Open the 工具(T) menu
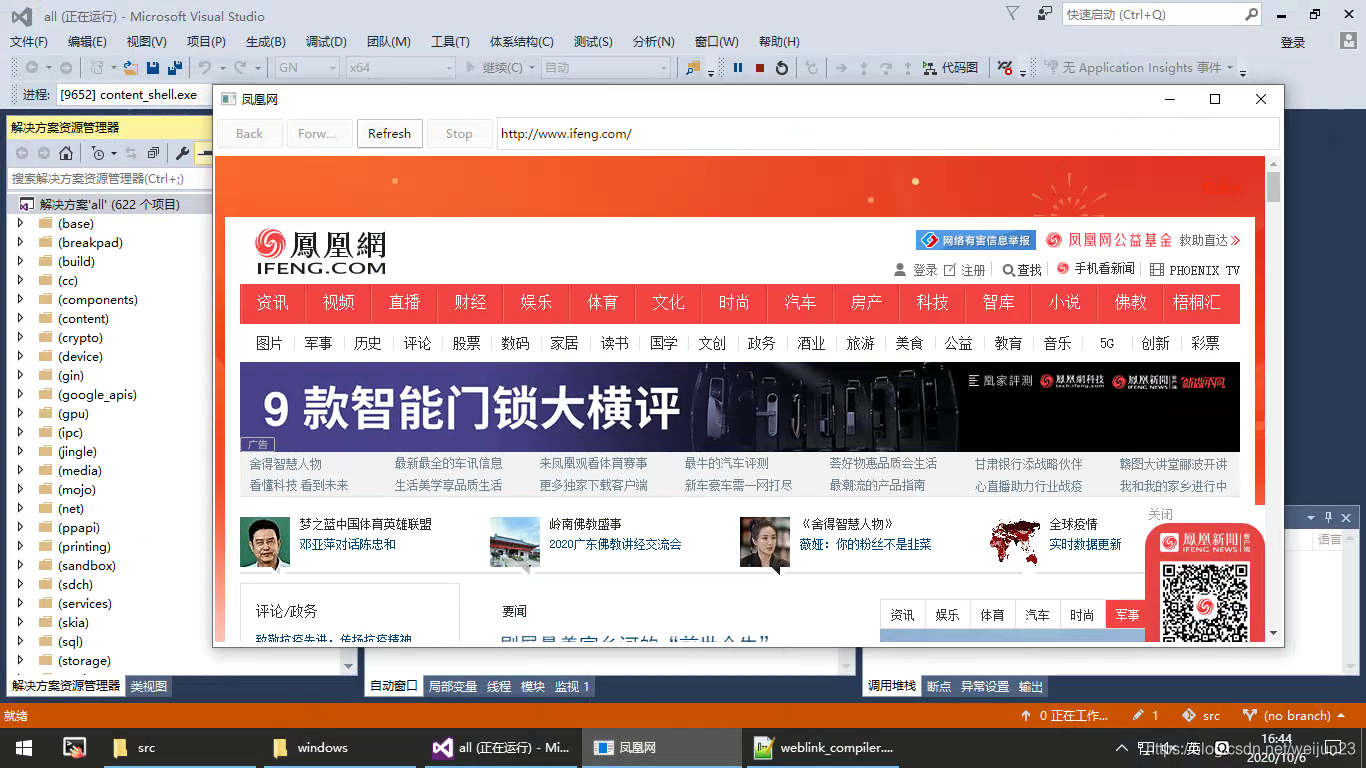 (x=450, y=42)
